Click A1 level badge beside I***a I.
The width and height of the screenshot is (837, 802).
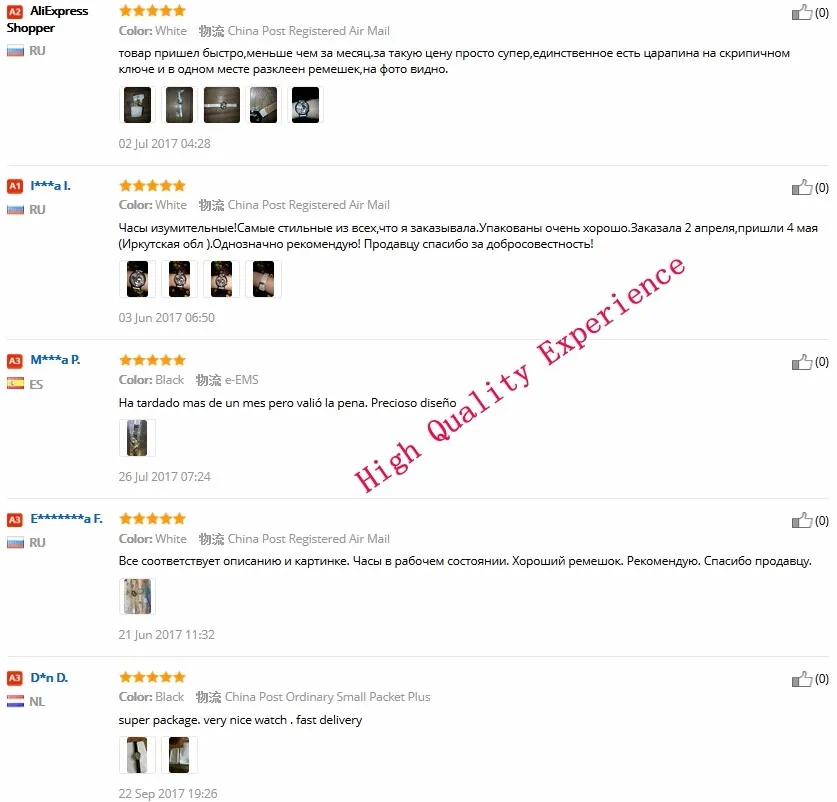pos(15,186)
